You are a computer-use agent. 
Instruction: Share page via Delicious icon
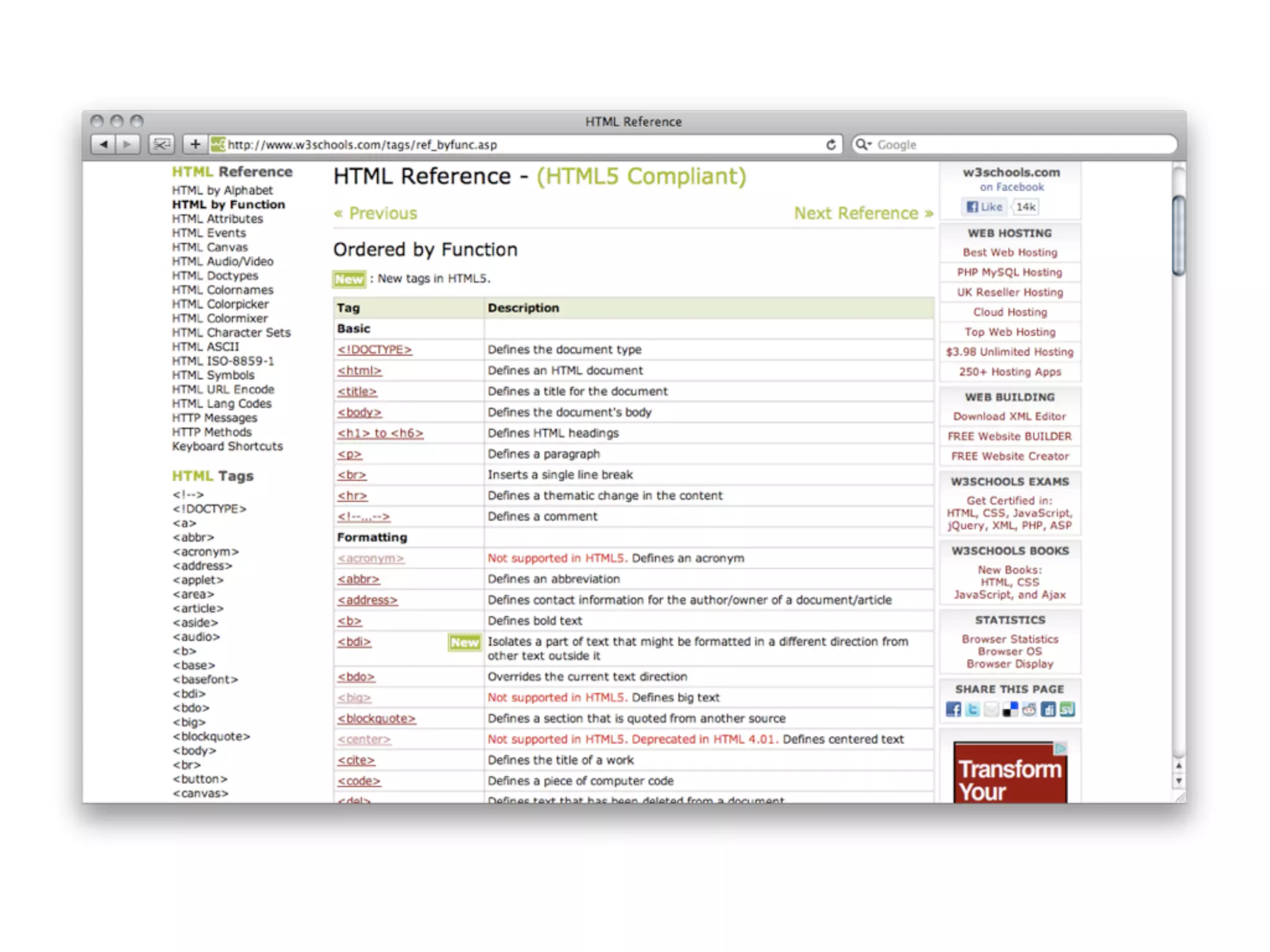[x=1010, y=709]
